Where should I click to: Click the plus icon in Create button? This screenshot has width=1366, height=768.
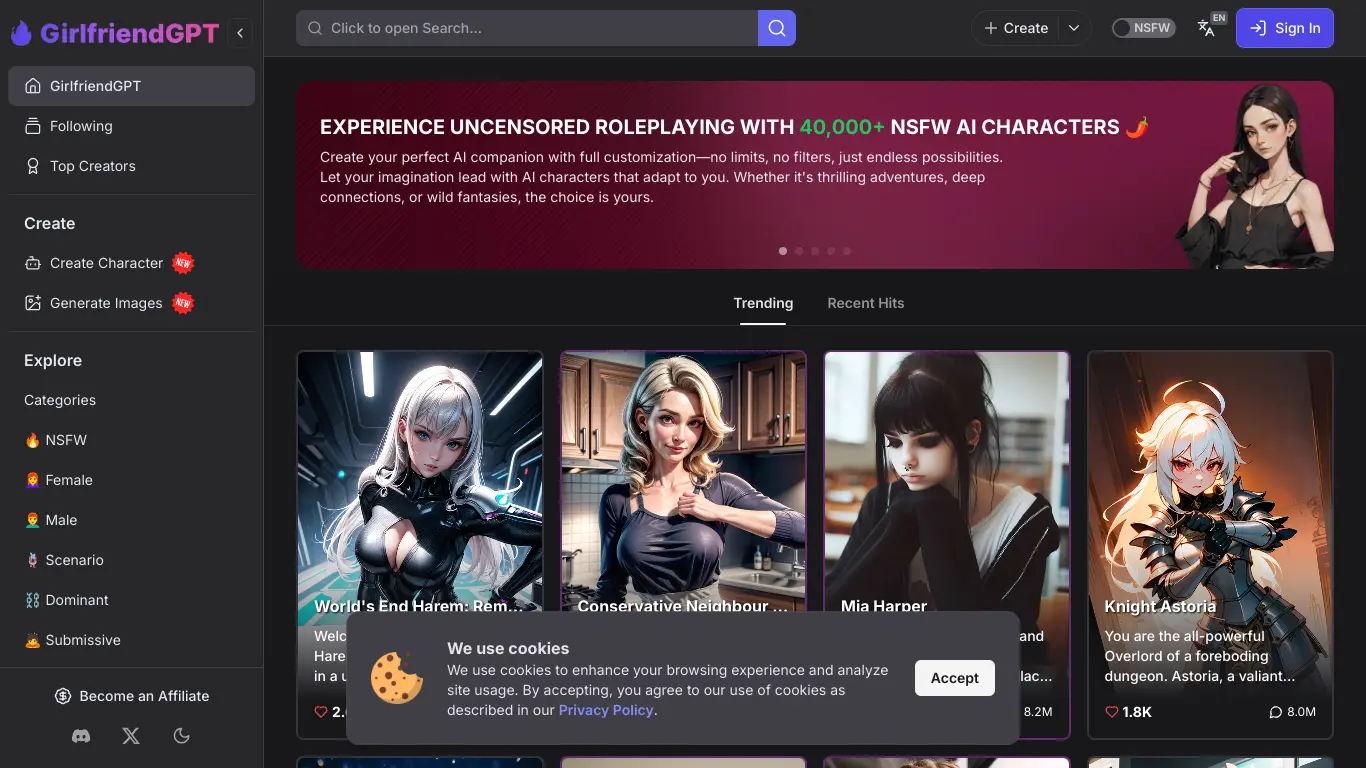[991, 28]
